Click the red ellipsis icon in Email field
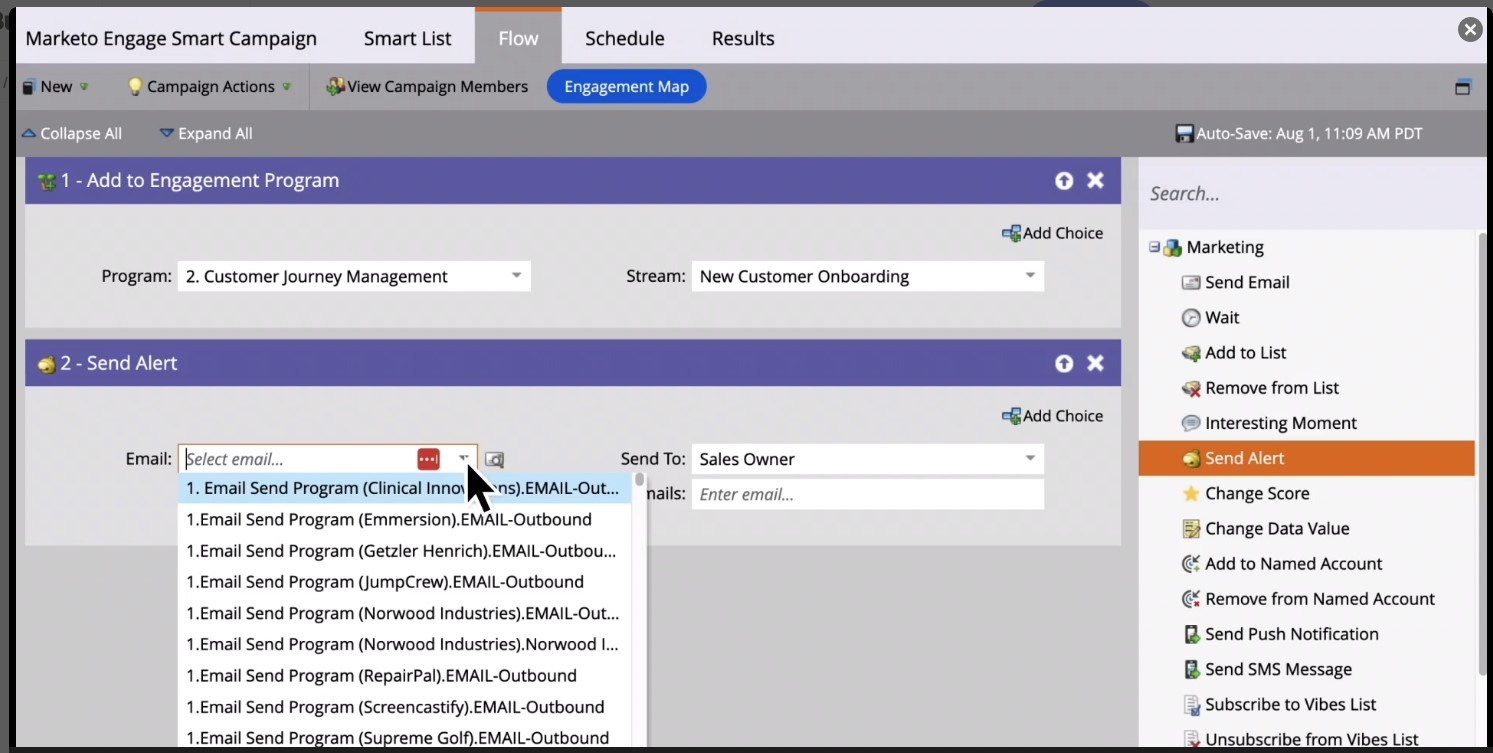Viewport: 1493px width, 753px height. [x=428, y=460]
